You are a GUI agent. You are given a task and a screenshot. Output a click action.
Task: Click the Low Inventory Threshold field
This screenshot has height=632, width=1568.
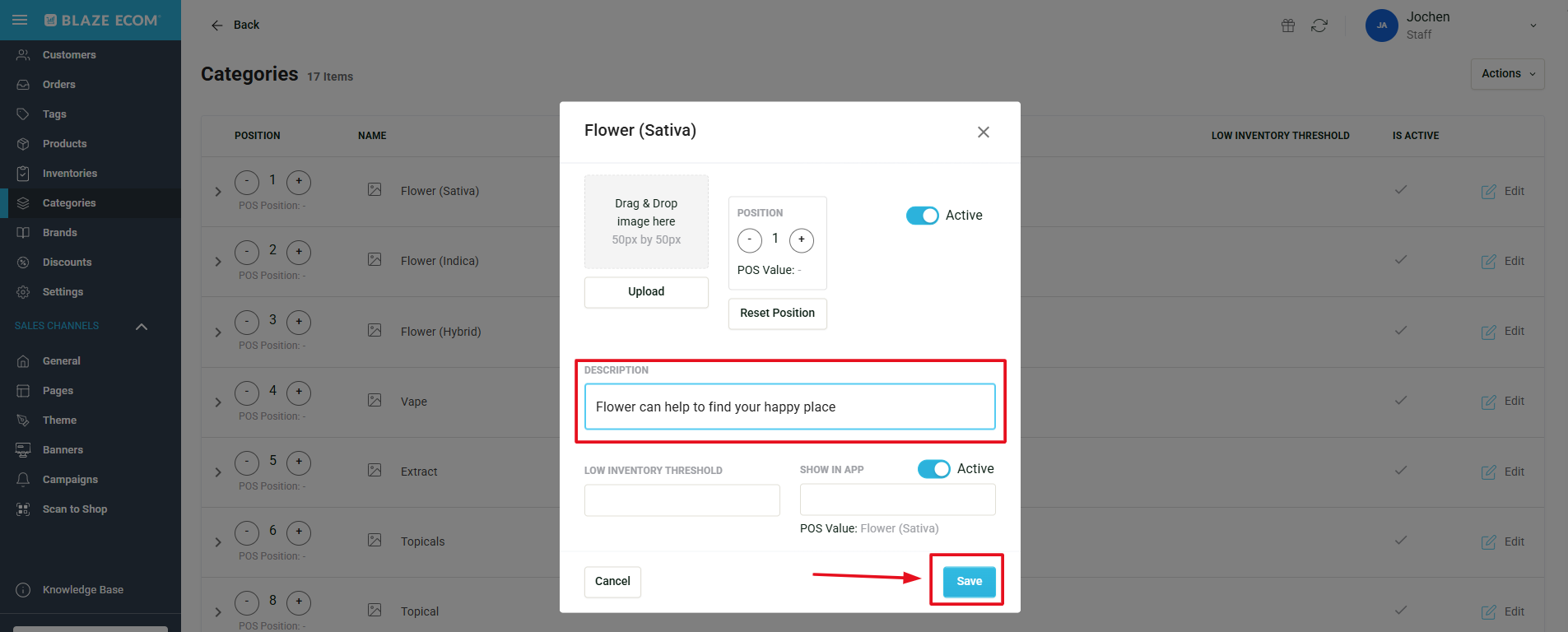click(682, 500)
